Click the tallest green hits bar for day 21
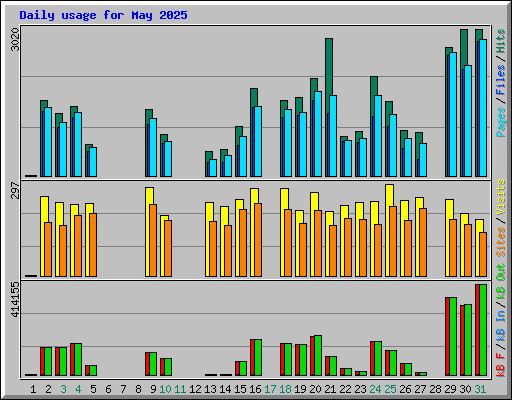 point(329,67)
